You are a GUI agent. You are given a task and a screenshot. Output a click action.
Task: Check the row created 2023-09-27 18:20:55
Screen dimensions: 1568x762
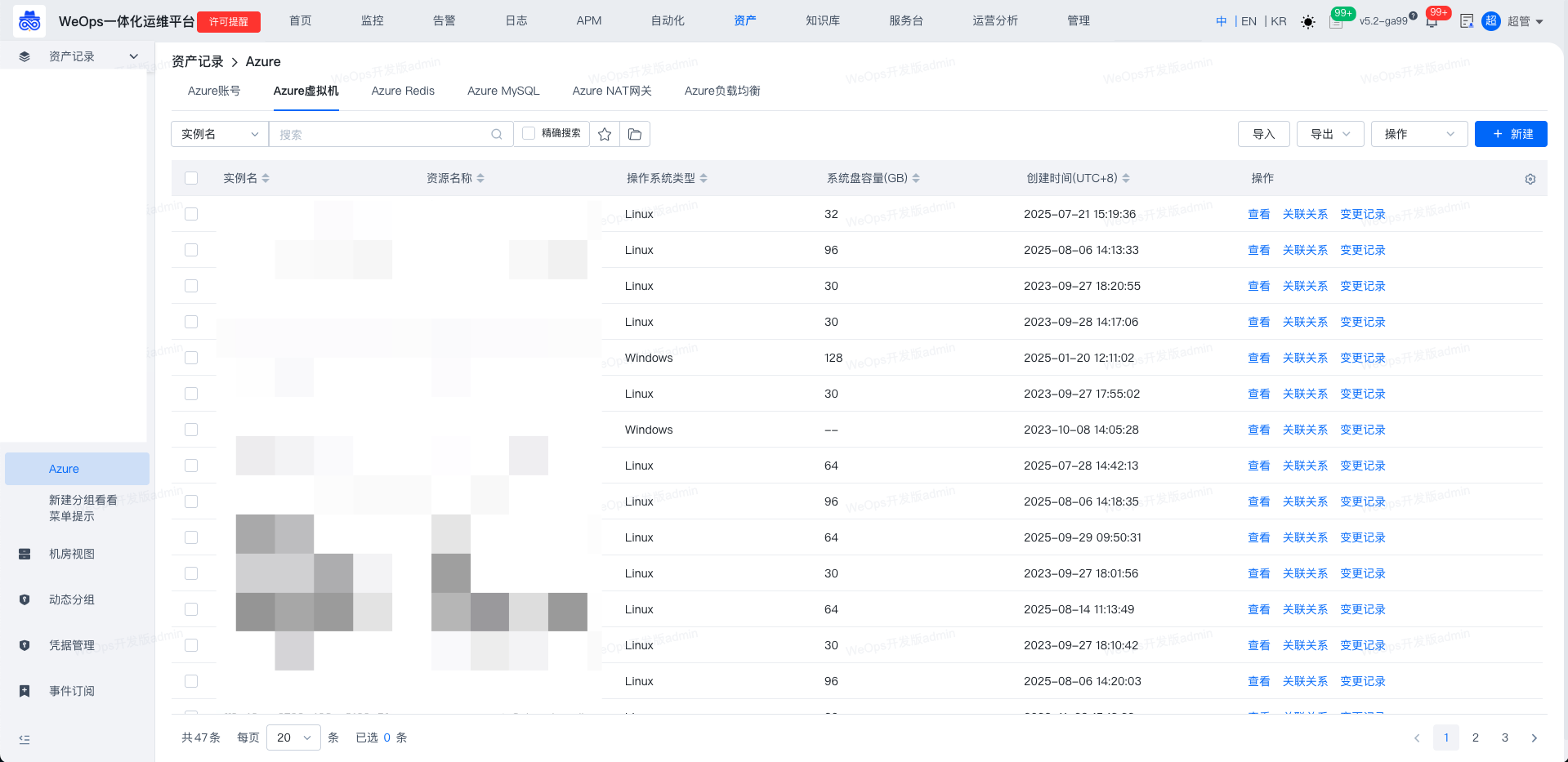coord(191,286)
